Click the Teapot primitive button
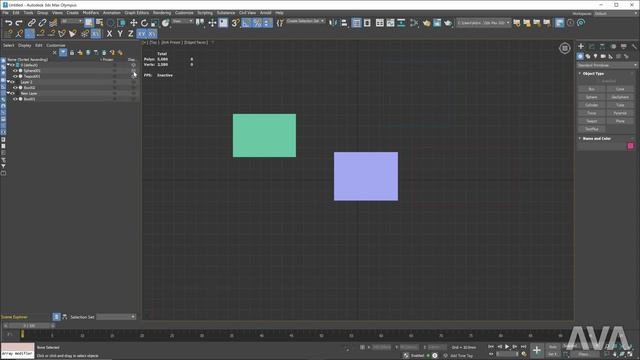Viewport: 640px width, 360px height. (591, 121)
